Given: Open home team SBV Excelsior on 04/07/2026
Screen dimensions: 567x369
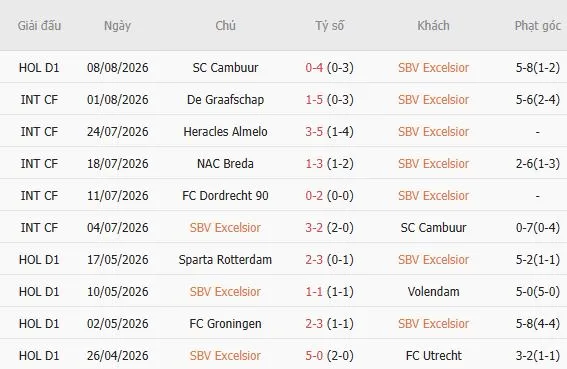Looking at the screenshot, I should click(225, 228).
